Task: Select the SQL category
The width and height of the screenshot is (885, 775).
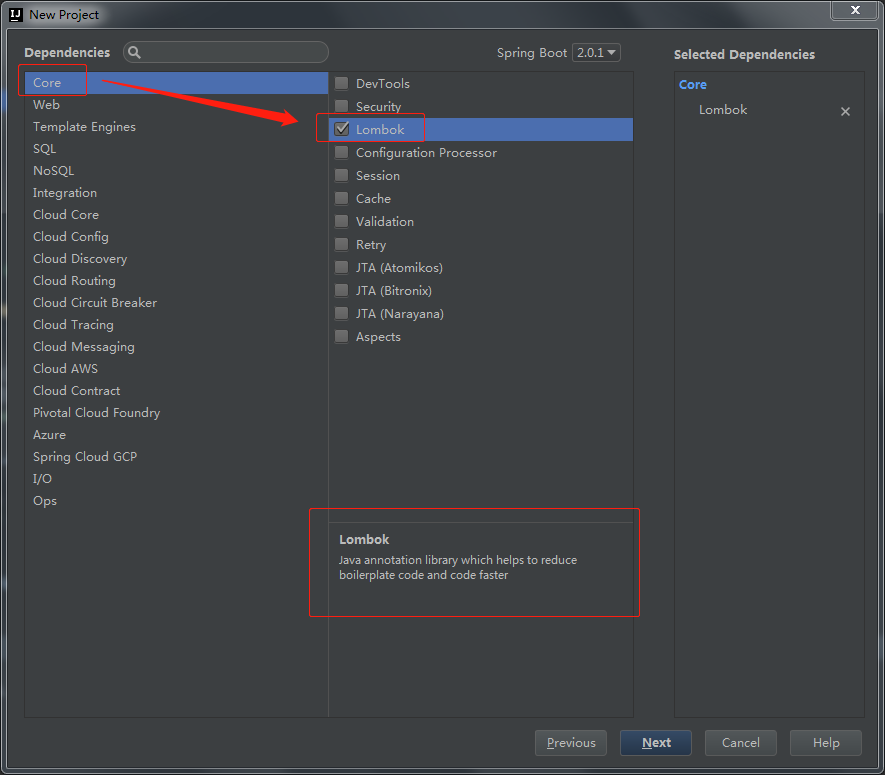Action: [x=176, y=148]
